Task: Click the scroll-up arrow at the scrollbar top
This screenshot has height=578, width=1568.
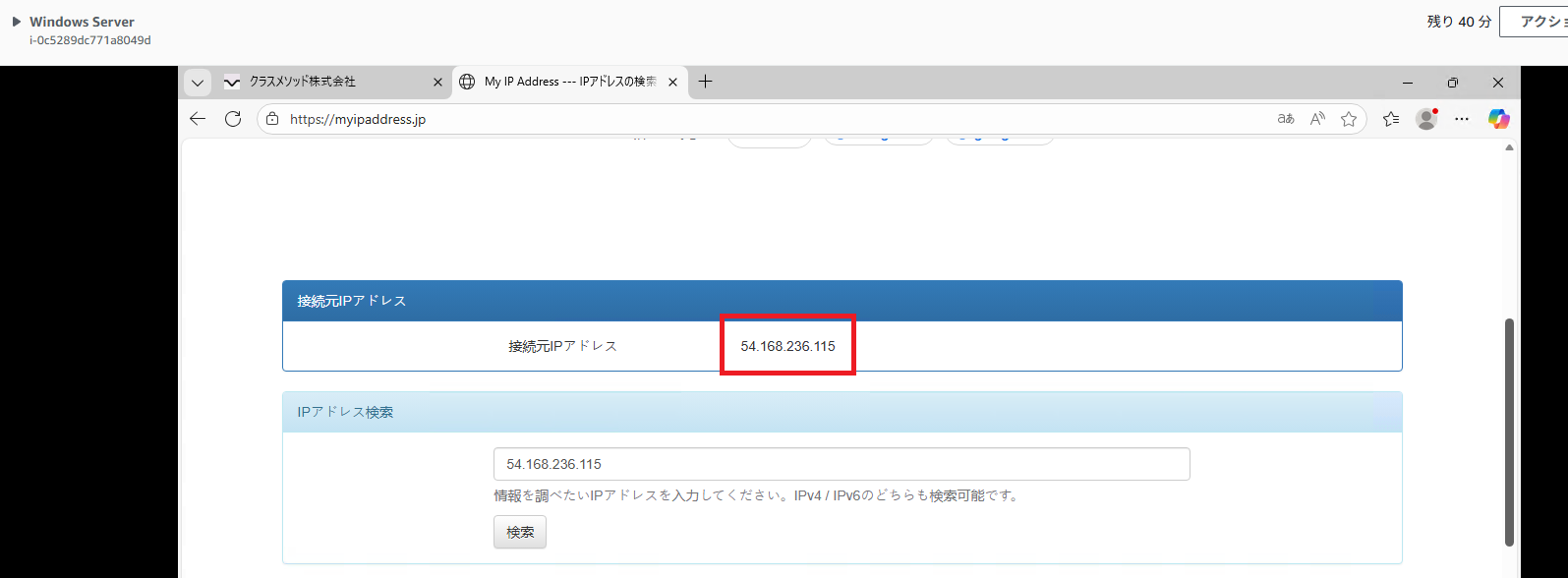Action: tap(1509, 148)
